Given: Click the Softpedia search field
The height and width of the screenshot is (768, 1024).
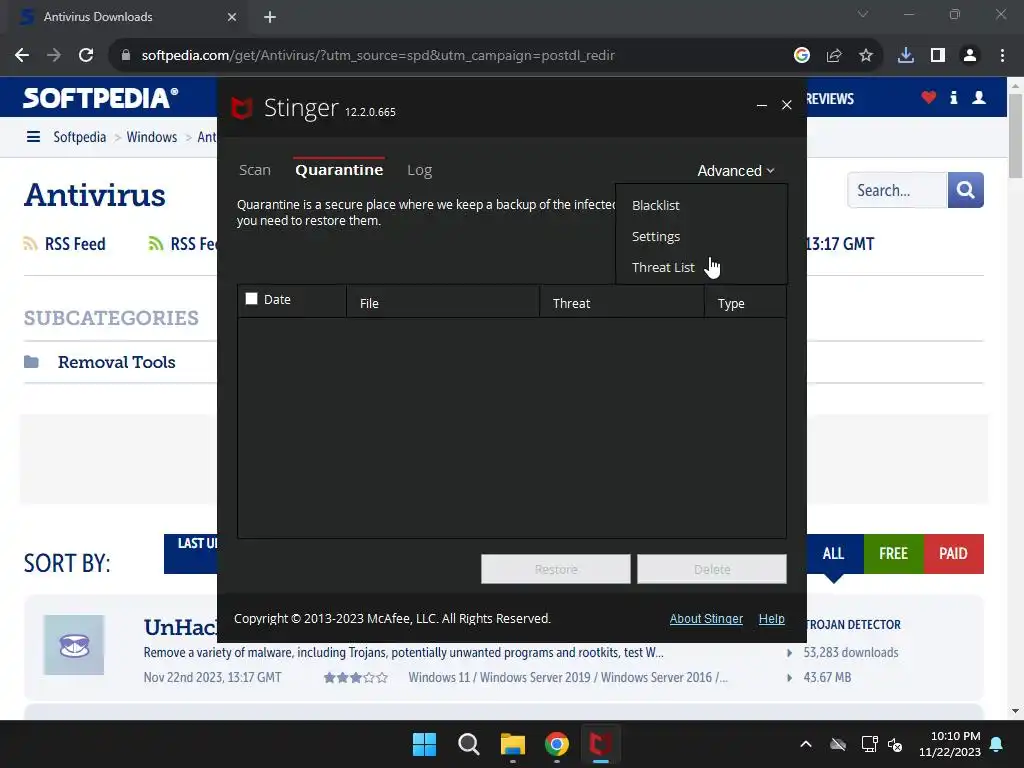Looking at the screenshot, I should click(x=897, y=190).
